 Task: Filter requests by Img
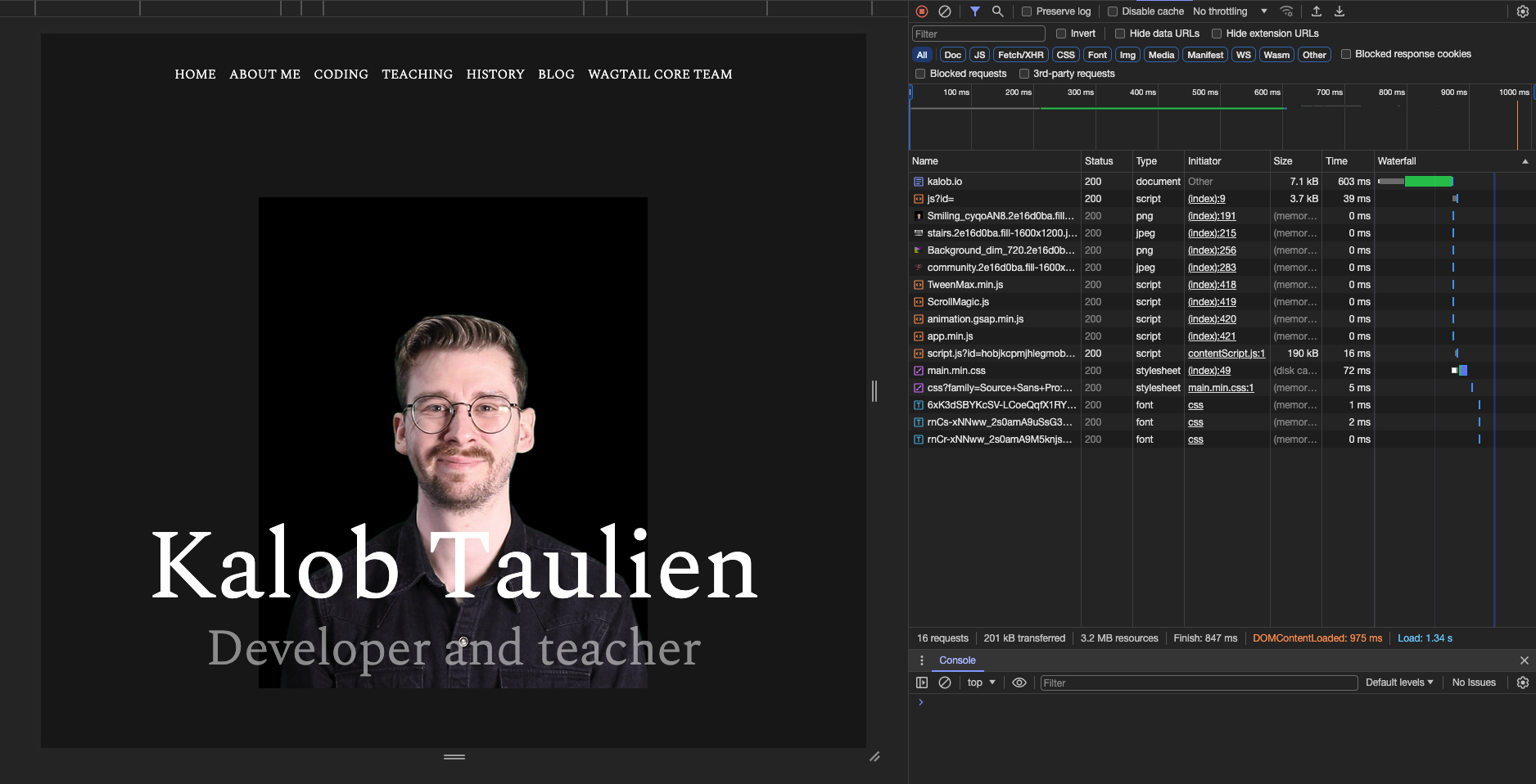coord(1127,55)
